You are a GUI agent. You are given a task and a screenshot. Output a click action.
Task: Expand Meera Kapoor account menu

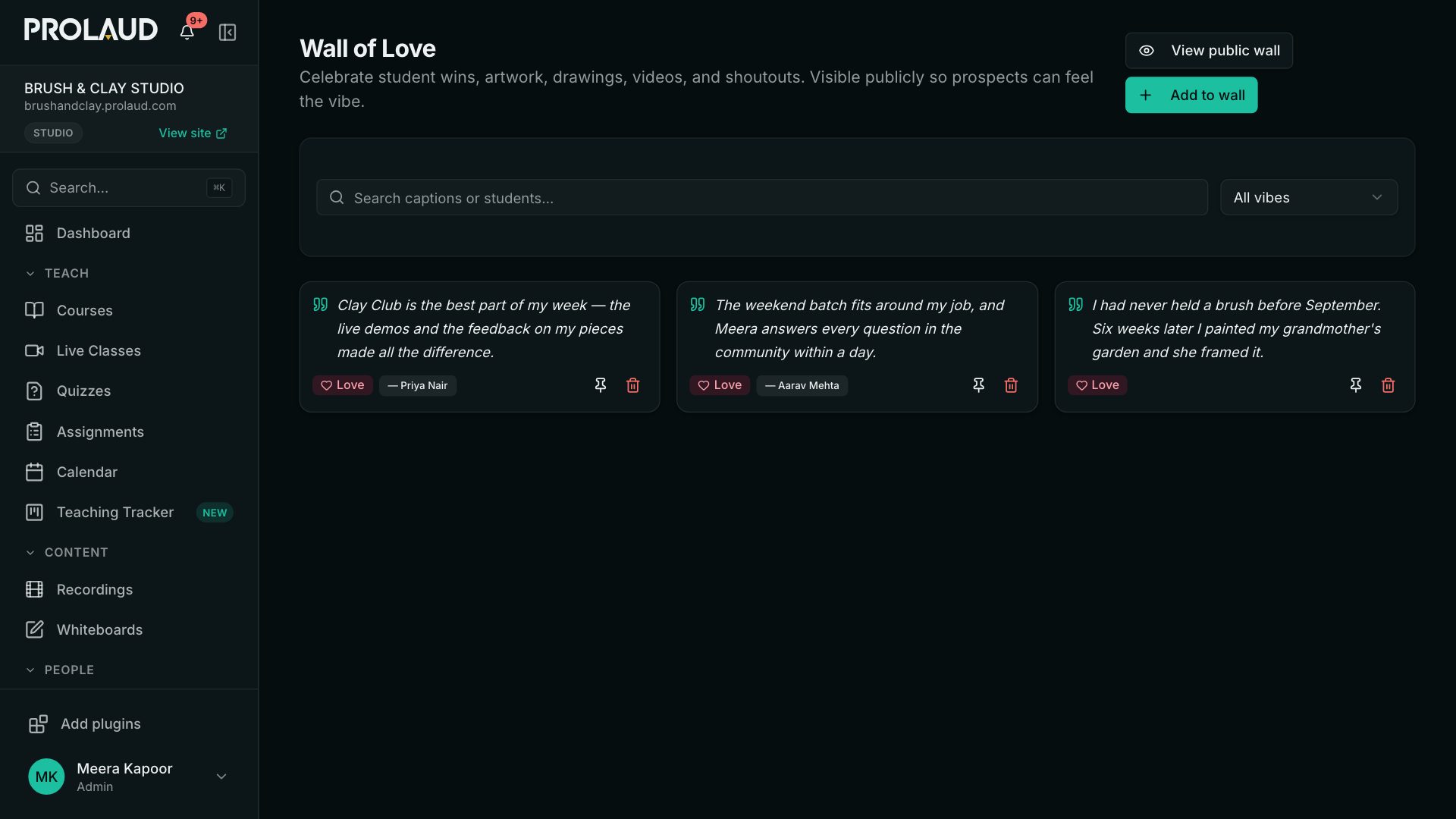(221, 777)
